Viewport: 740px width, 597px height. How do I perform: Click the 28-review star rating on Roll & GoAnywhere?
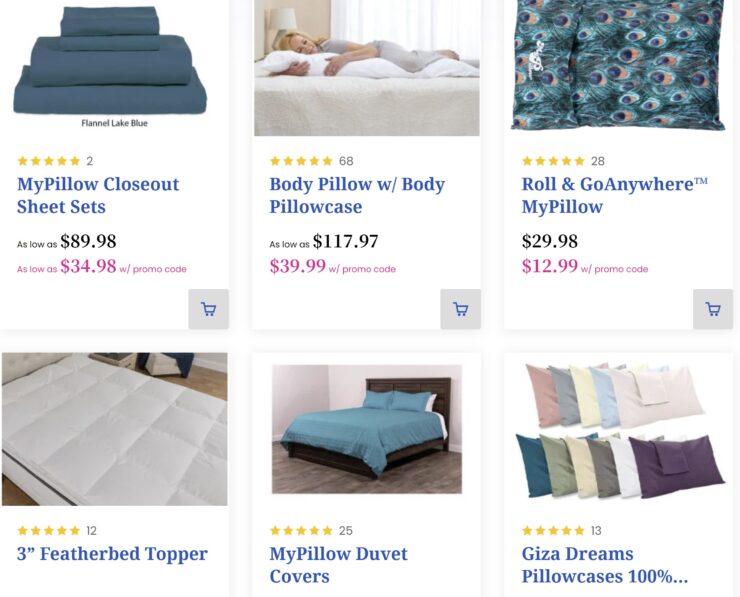pos(553,161)
